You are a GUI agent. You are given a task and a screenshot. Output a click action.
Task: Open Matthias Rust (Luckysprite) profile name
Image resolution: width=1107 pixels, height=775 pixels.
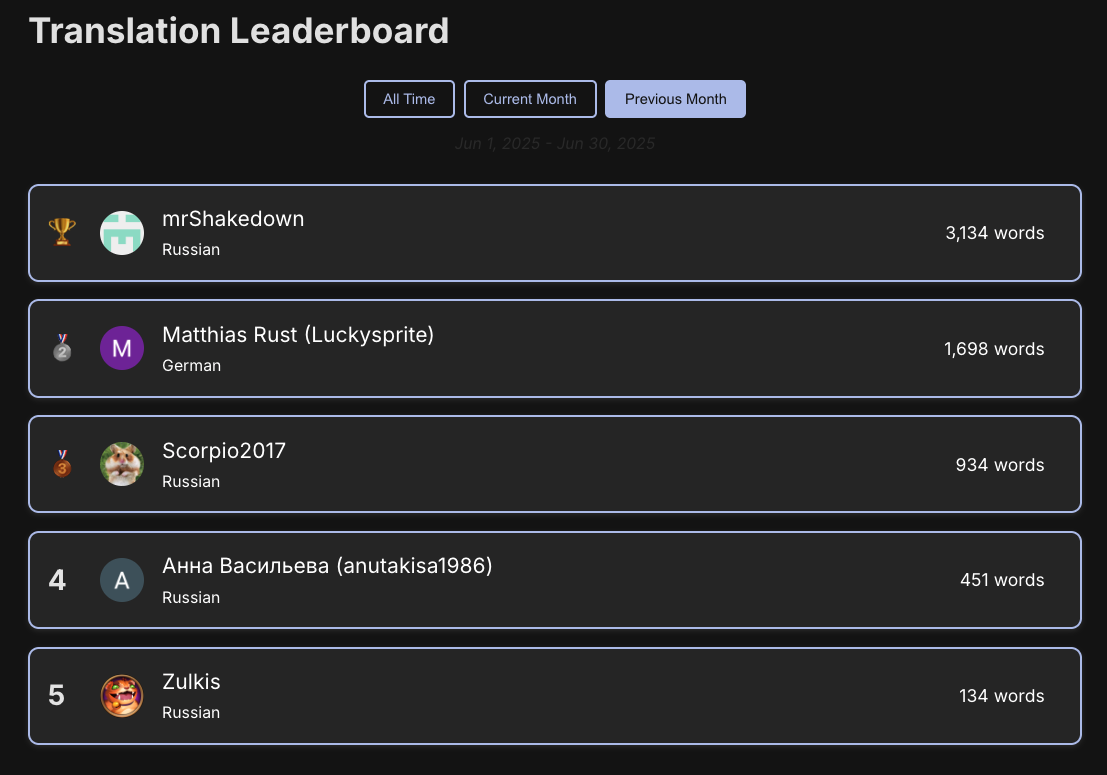tap(298, 335)
